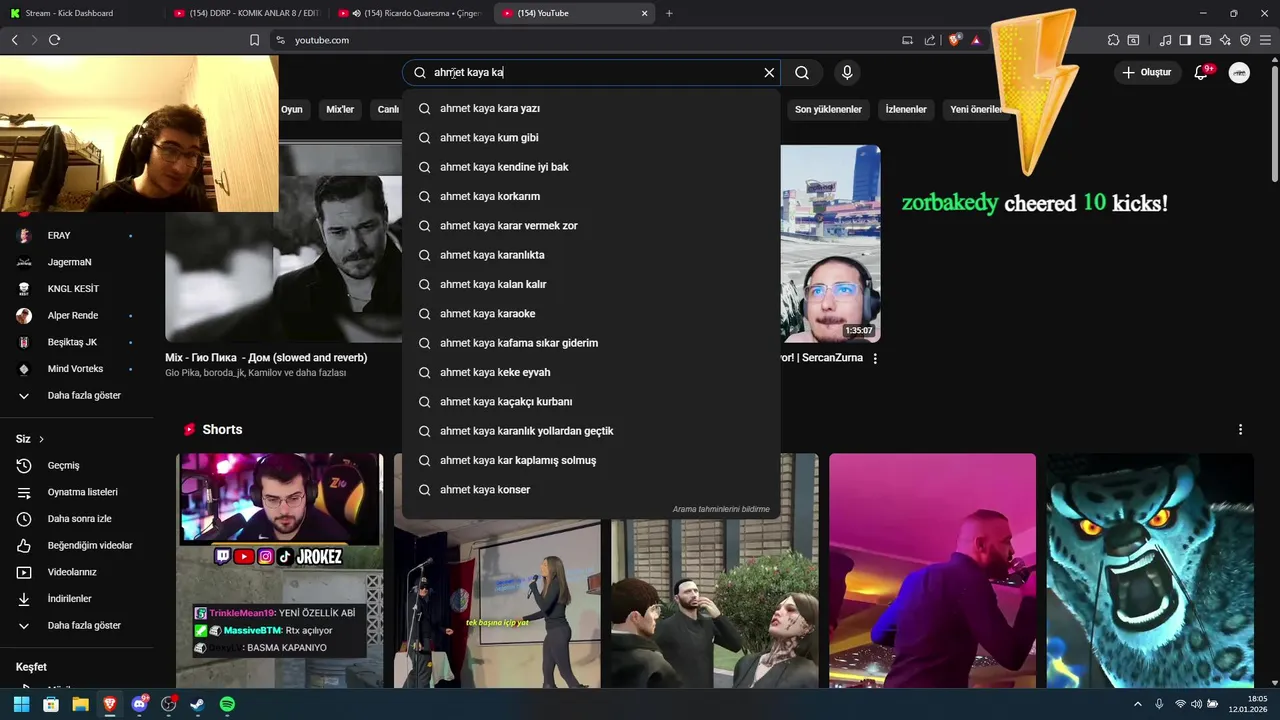Select the Mix'ler filter chip

click(340, 109)
